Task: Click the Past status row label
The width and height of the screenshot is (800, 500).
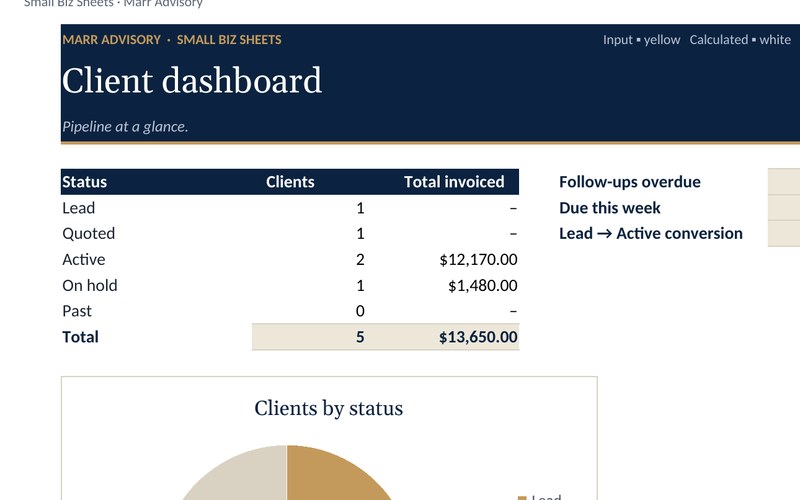Action: pyautogui.click(x=77, y=311)
